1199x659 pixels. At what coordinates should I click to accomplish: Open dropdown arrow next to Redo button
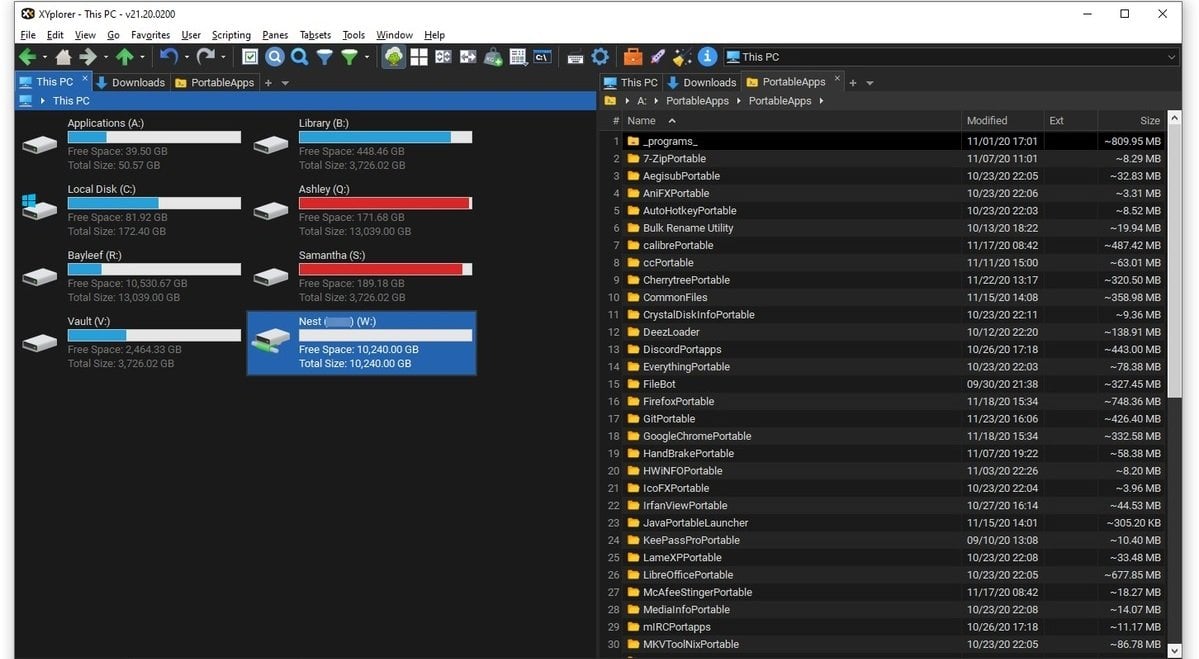tap(223, 57)
